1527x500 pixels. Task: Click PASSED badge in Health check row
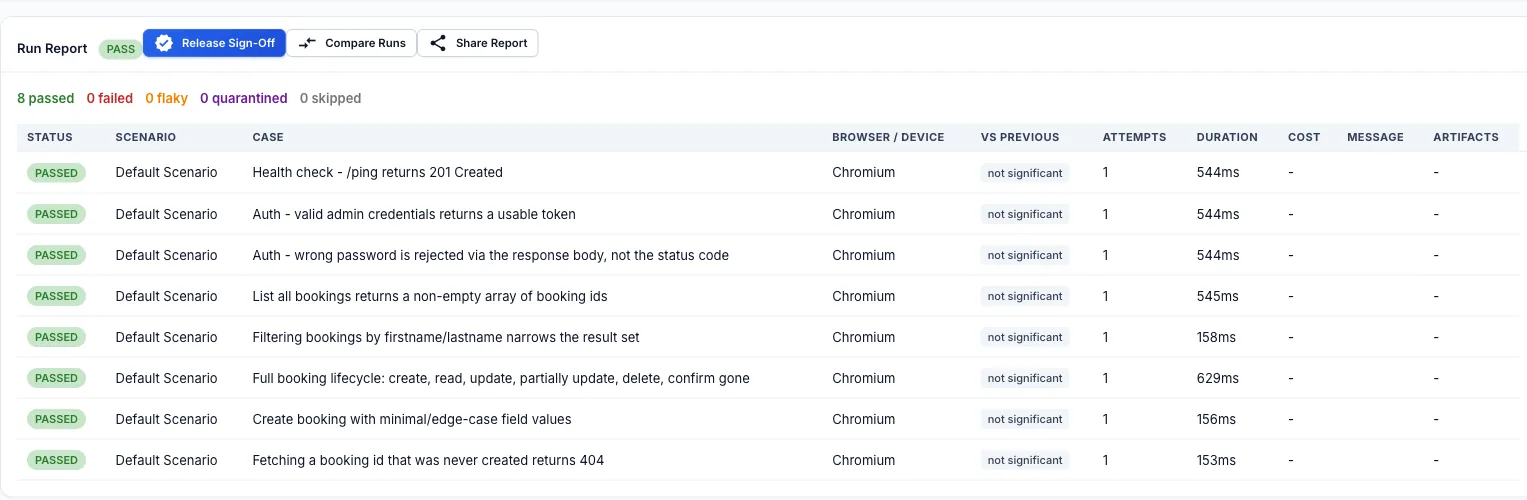tap(56, 173)
